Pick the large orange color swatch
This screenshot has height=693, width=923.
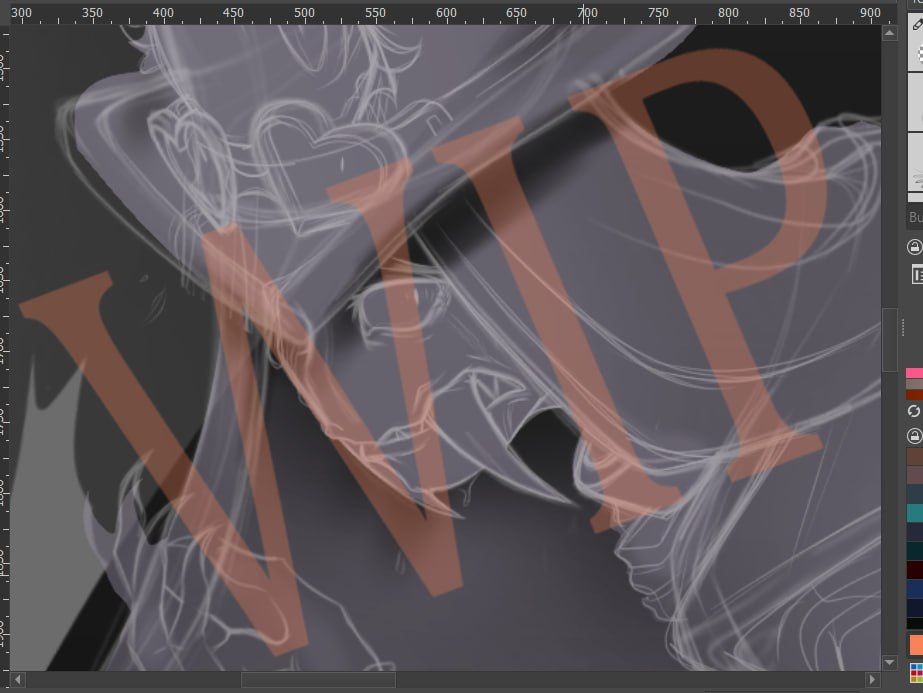(916, 645)
